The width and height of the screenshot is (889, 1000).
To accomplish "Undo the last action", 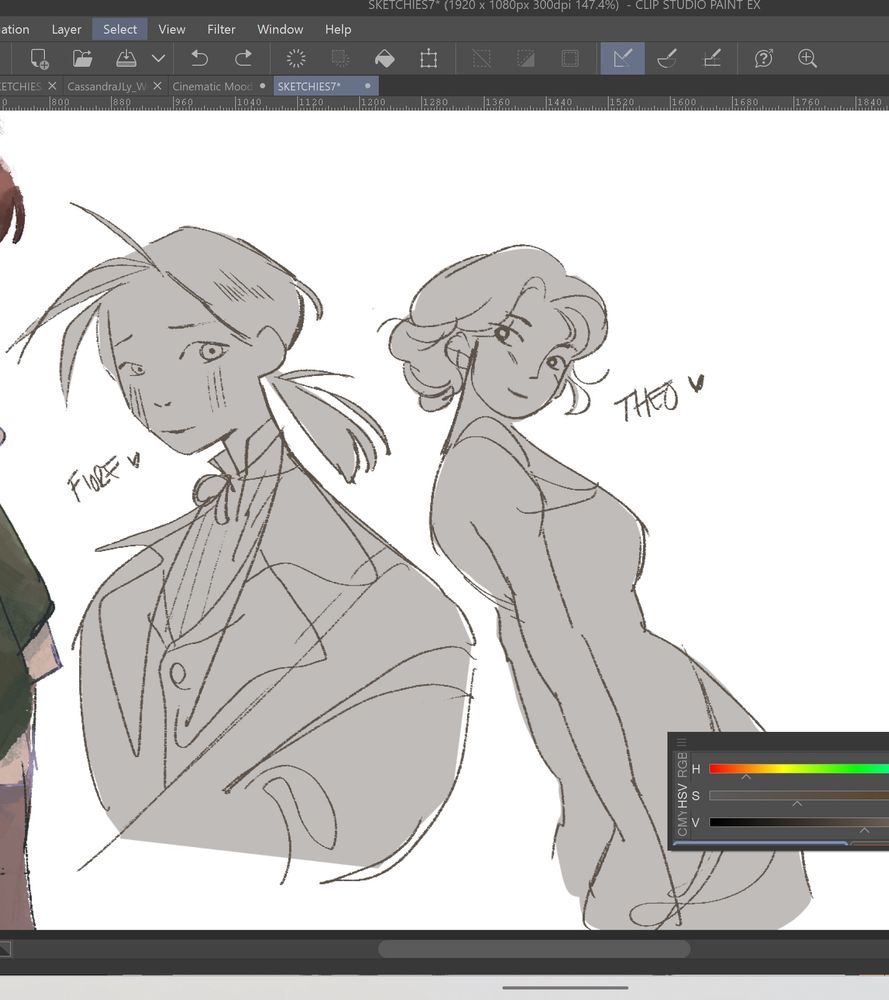I will point(200,59).
